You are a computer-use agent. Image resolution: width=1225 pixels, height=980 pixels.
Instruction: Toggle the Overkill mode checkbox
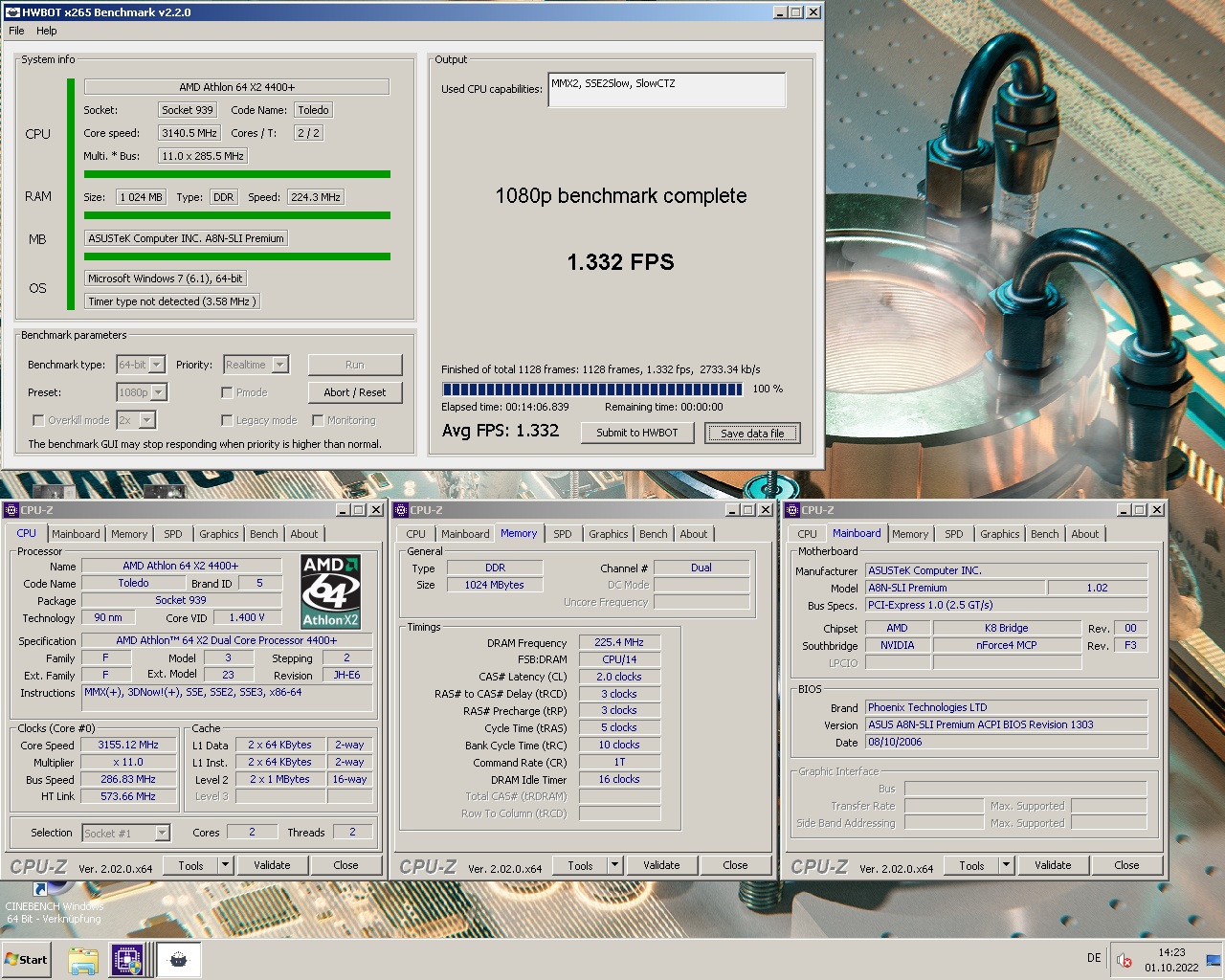(38, 420)
